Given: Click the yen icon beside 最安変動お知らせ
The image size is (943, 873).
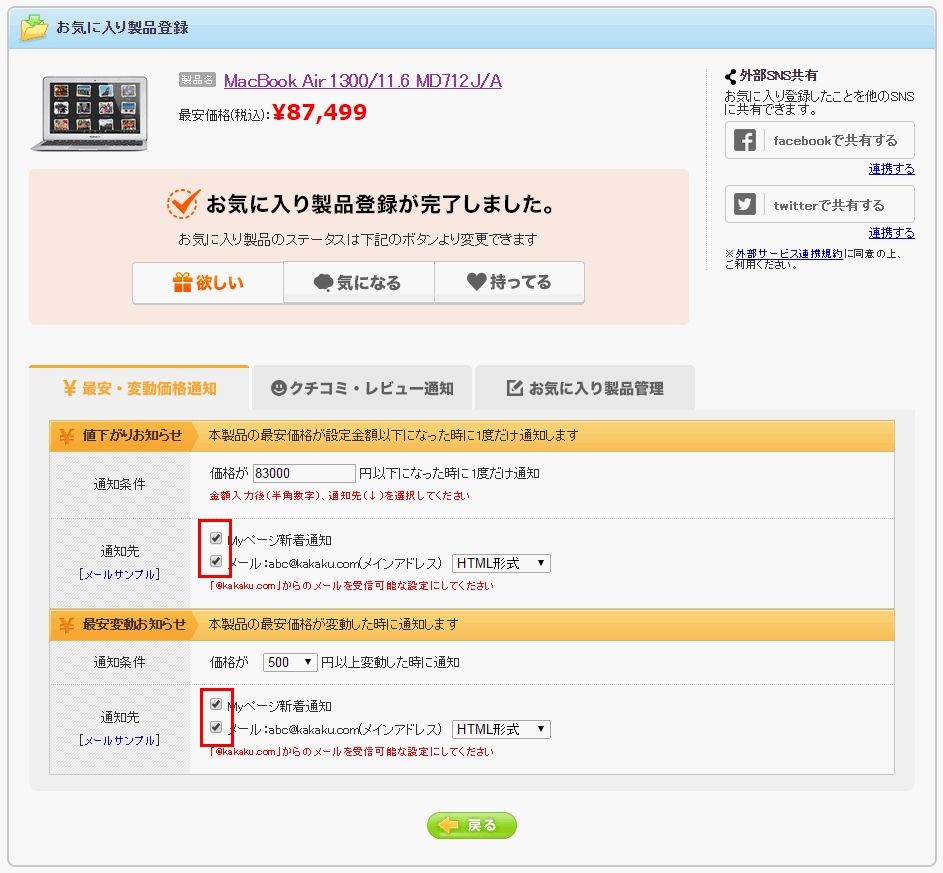Looking at the screenshot, I should coord(67,625).
